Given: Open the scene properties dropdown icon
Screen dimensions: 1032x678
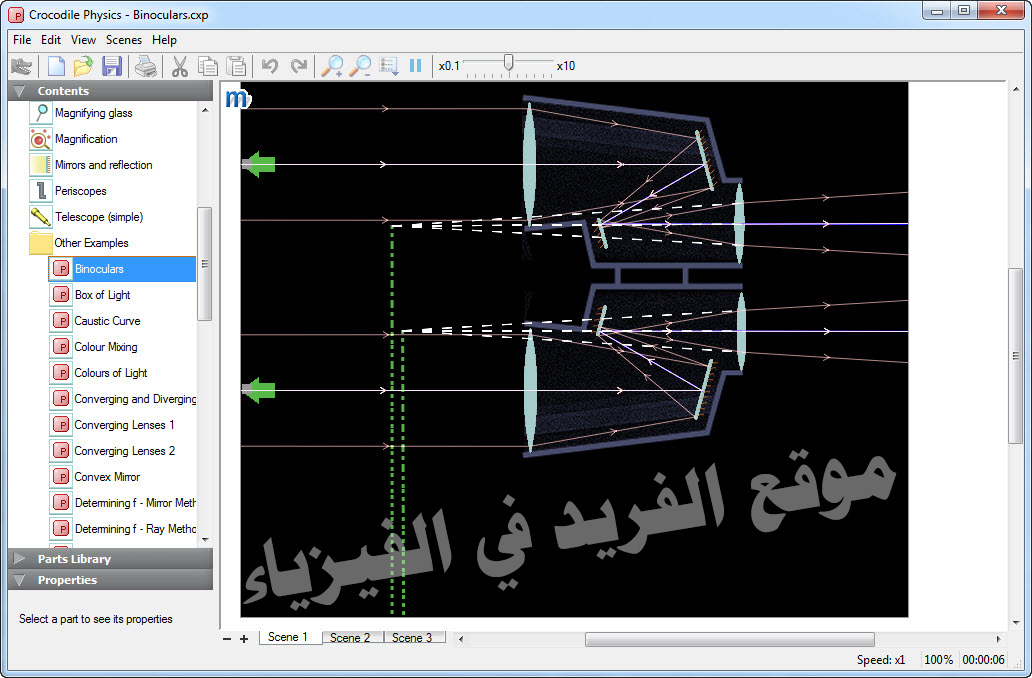Looking at the screenshot, I should (389, 66).
